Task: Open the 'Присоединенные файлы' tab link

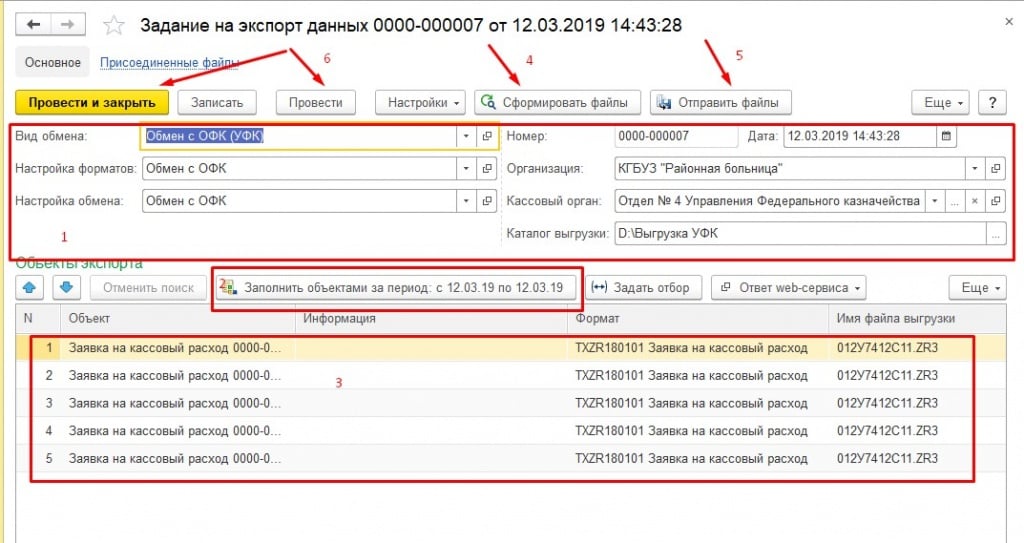Action: pyautogui.click(x=168, y=63)
